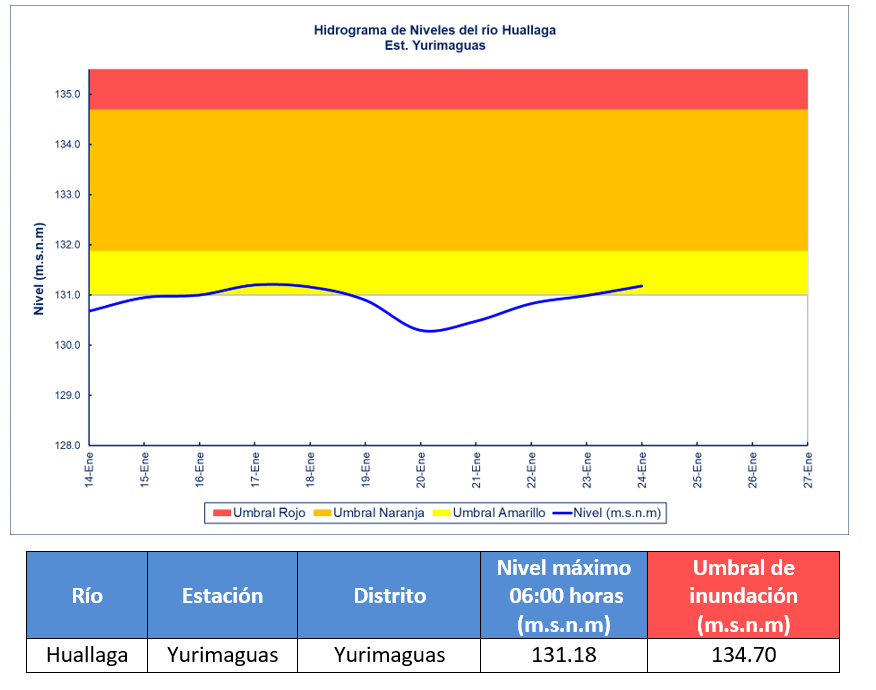Click the Umbral Naranja orange legend swatch

click(323, 513)
